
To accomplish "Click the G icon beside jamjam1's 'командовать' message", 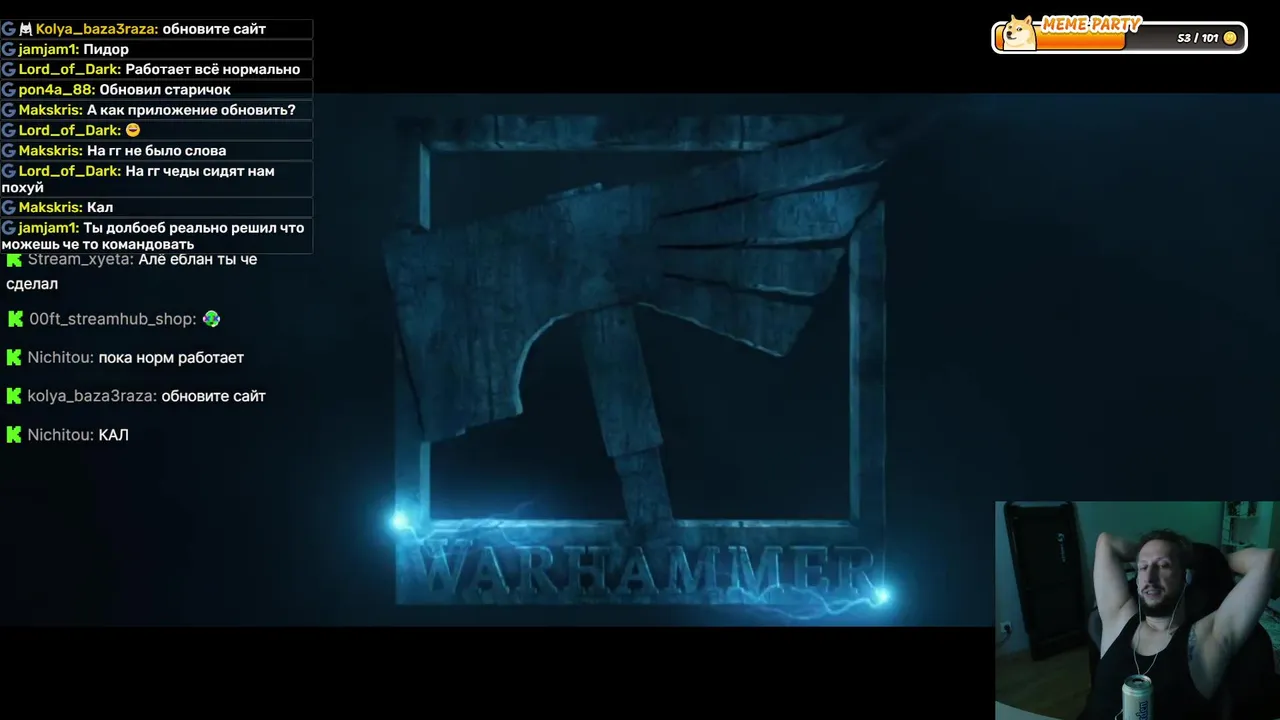I will (x=8, y=228).
